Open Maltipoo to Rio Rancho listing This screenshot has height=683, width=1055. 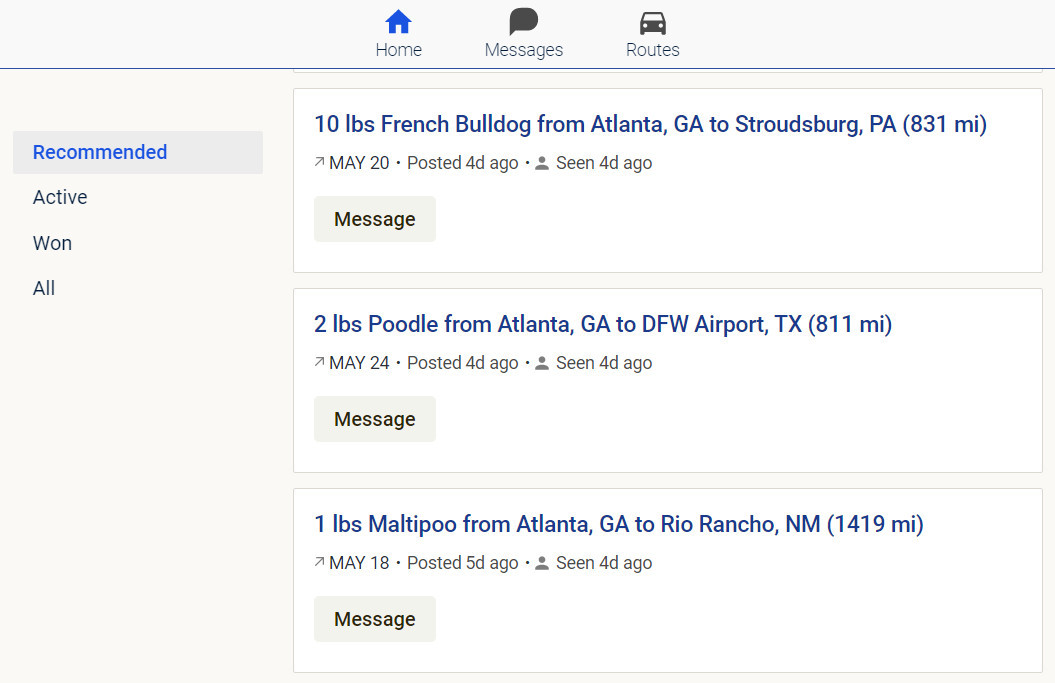coord(618,524)
